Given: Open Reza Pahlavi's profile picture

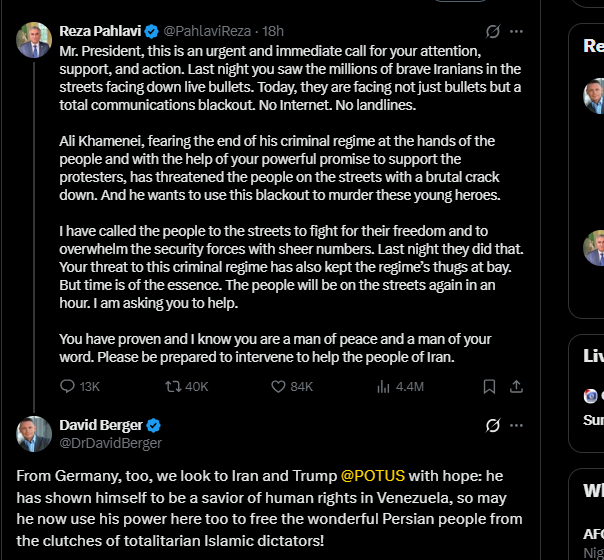Looking at the screenshot, I should (34, 40).
